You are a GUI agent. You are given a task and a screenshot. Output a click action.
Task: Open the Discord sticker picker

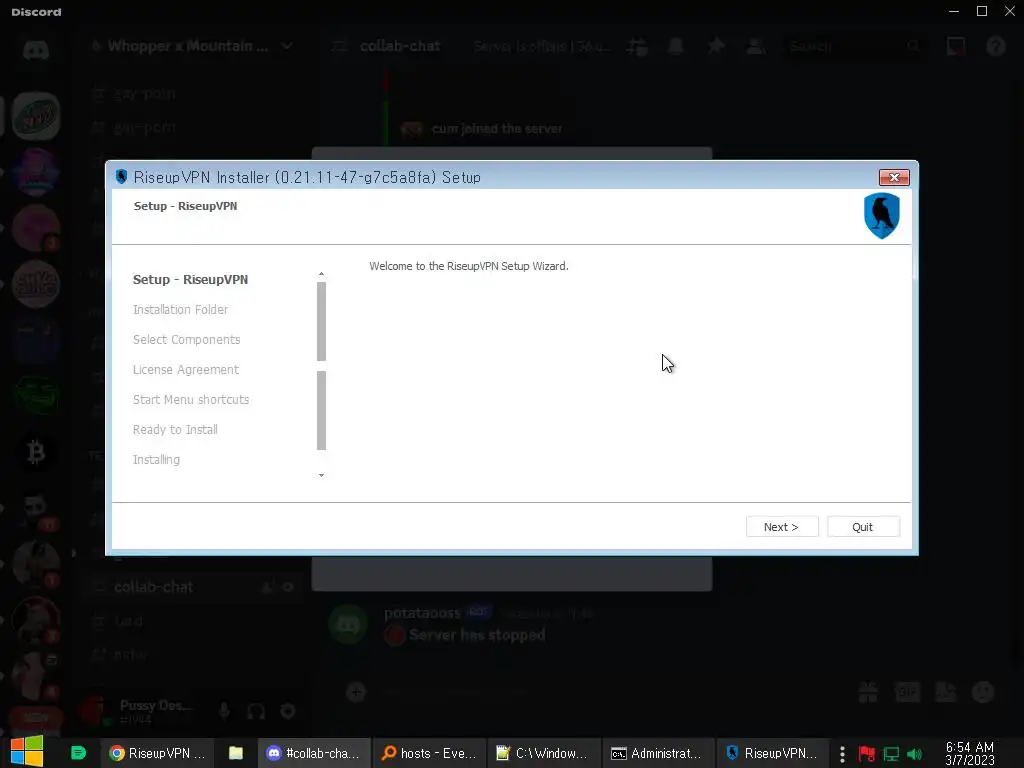tap(946, 692)
